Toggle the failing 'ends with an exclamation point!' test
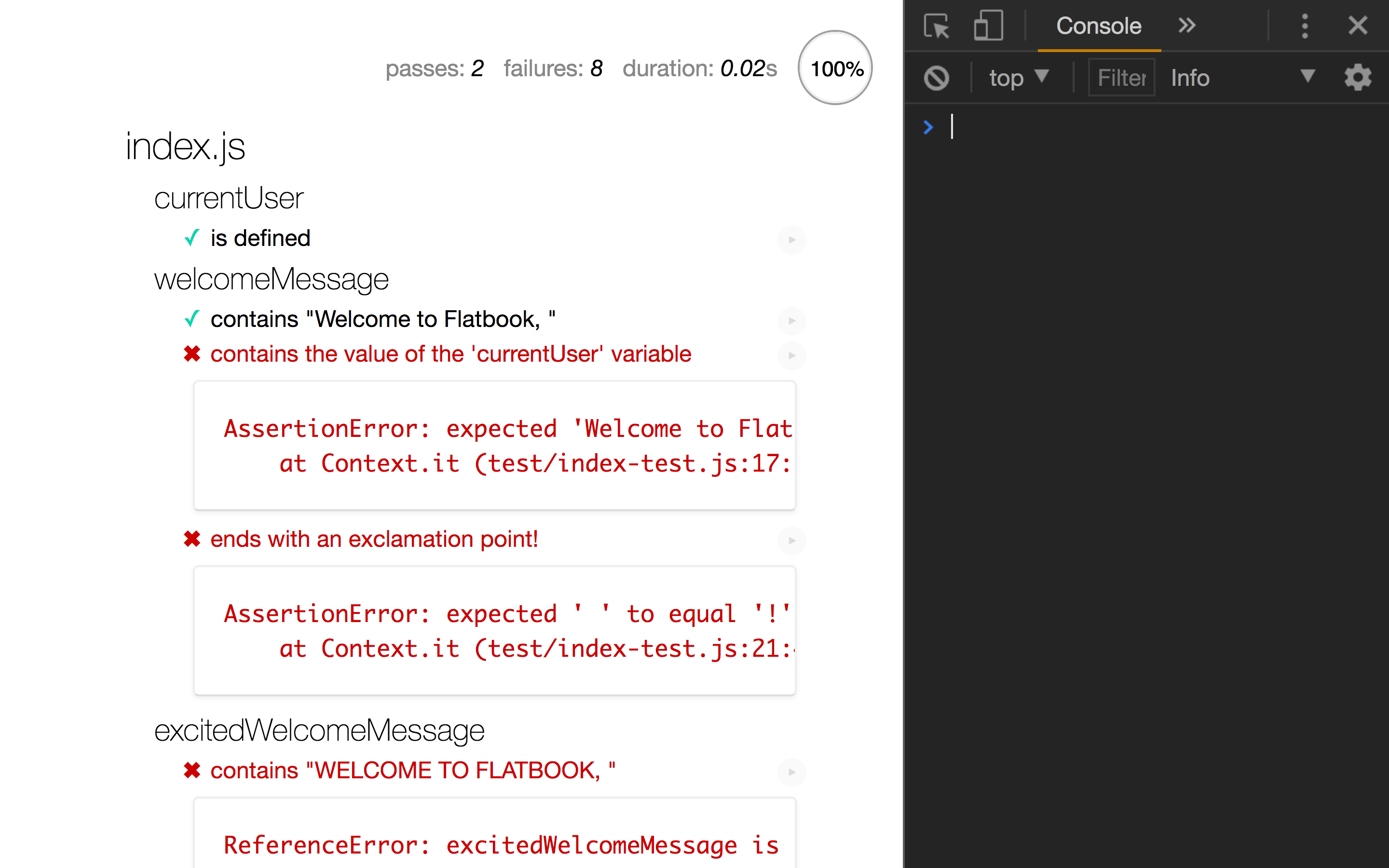 (374, 540)
